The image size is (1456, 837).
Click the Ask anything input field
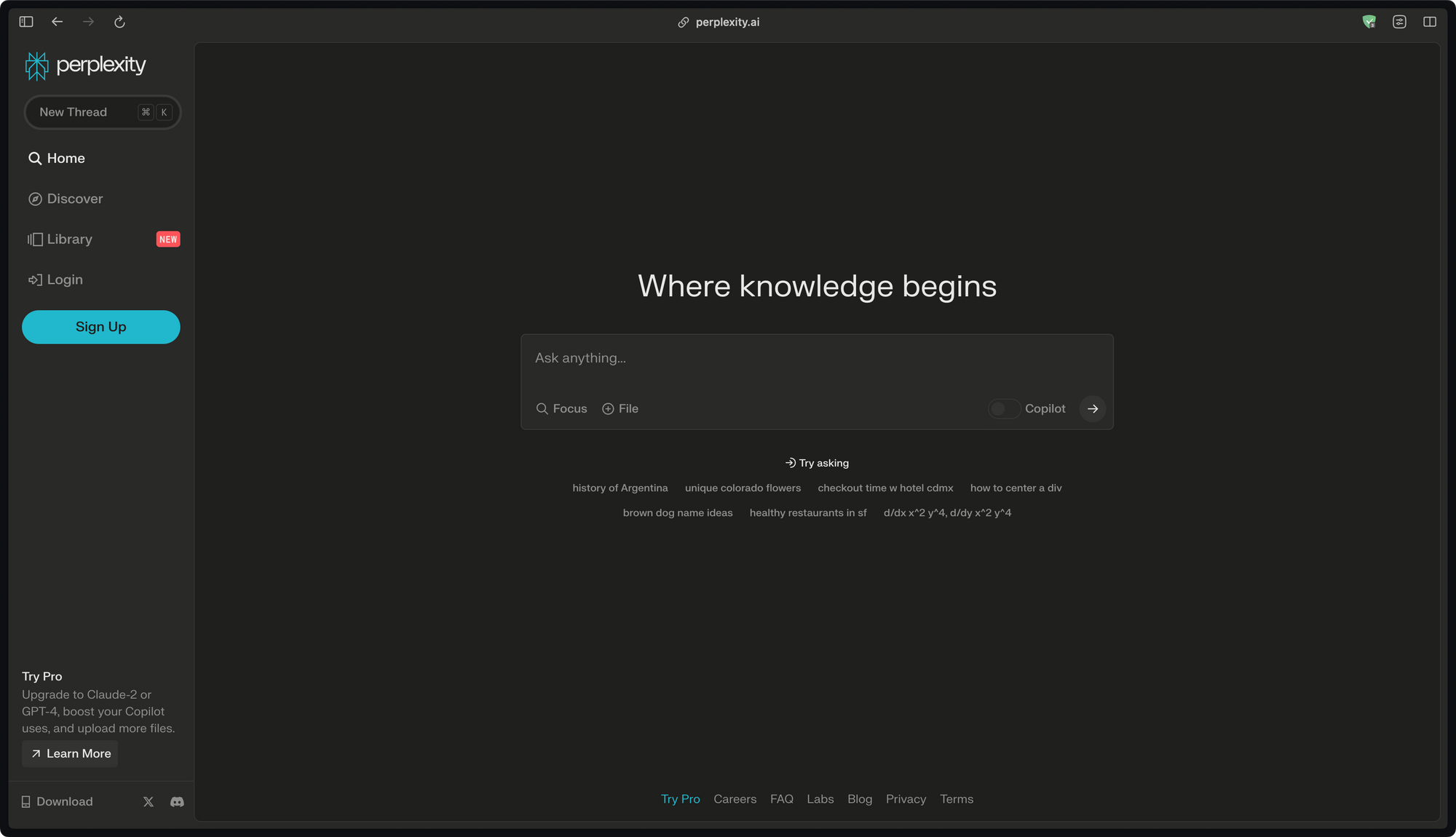(x=817, y=359)
